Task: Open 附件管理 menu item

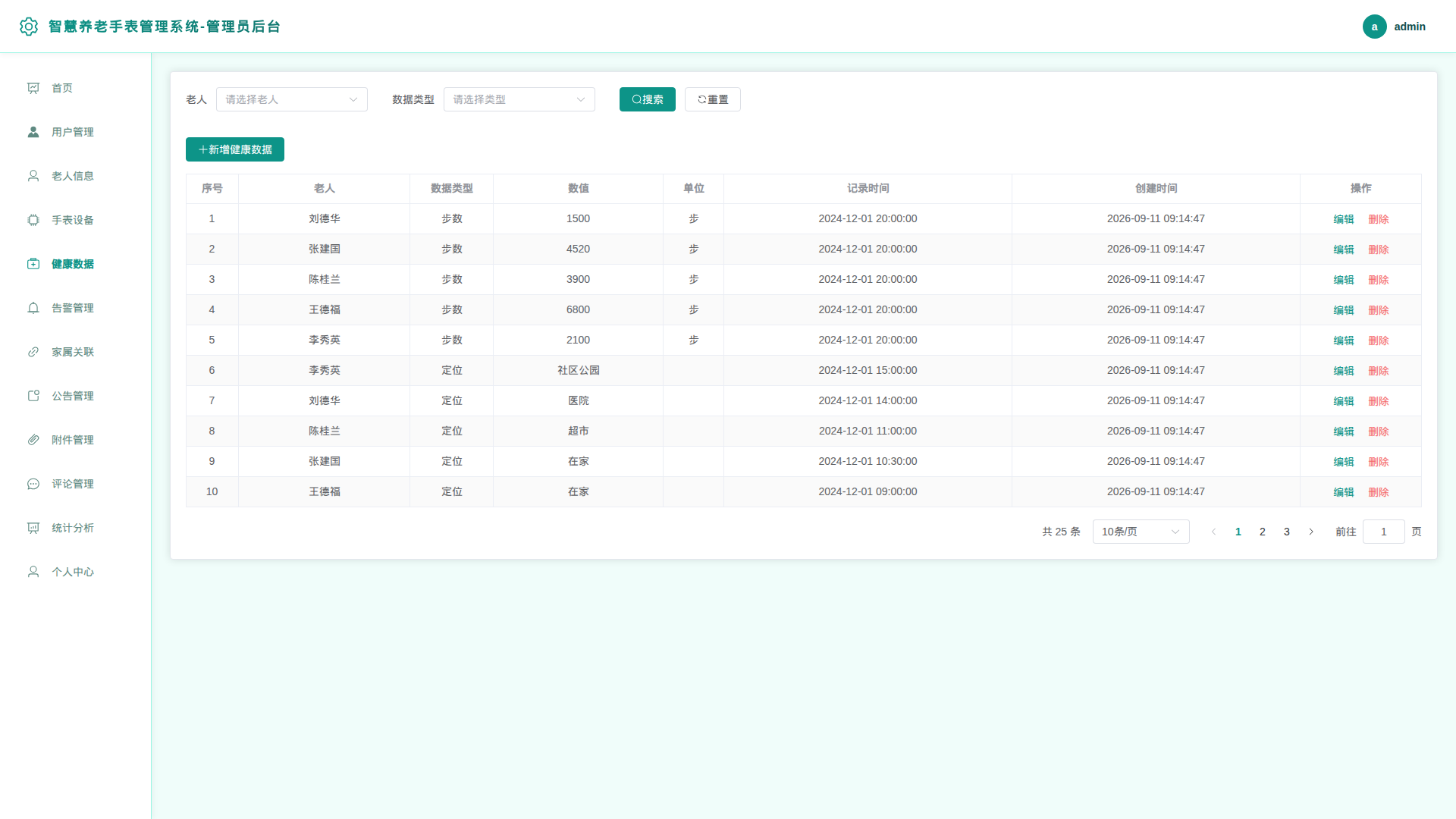Action: point(75,440)
